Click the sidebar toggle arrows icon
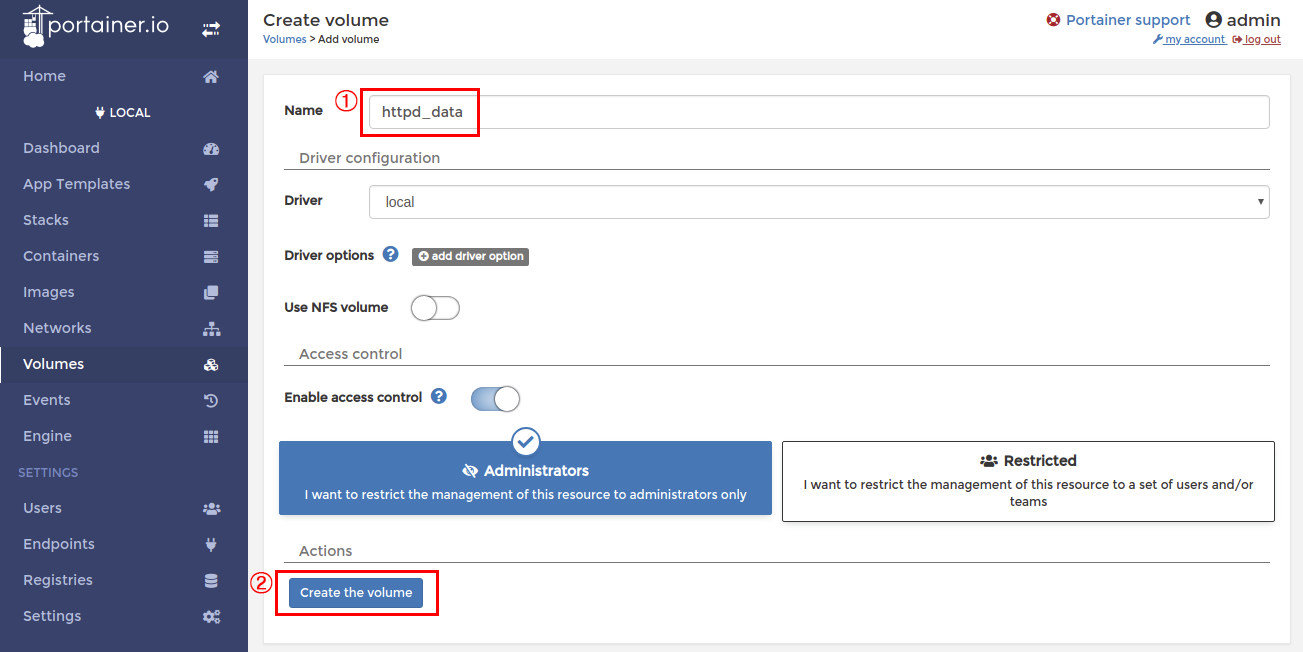1303x652 pixels. click(x=211, y=30)
